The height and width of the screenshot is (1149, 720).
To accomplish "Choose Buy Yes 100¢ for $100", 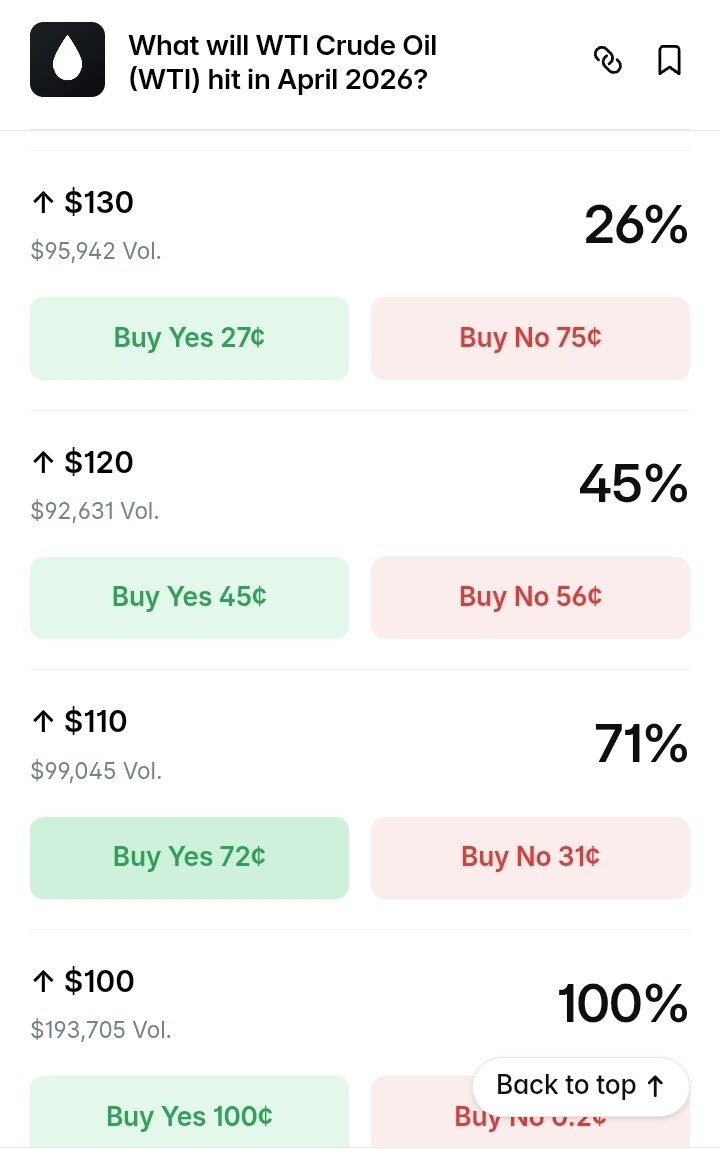I will 189,1115.
